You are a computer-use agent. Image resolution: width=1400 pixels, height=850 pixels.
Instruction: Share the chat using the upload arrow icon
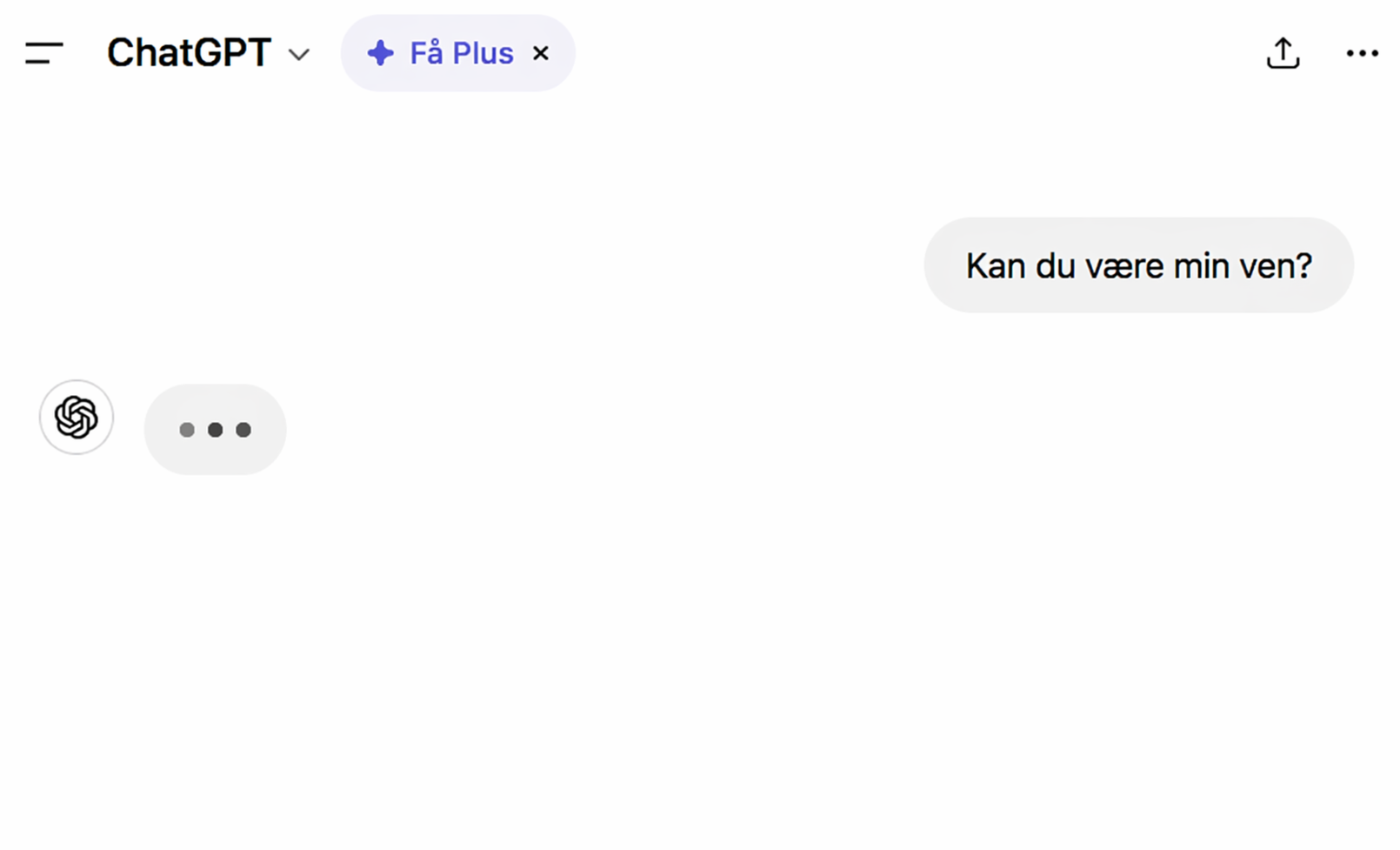click(1283, 52)
